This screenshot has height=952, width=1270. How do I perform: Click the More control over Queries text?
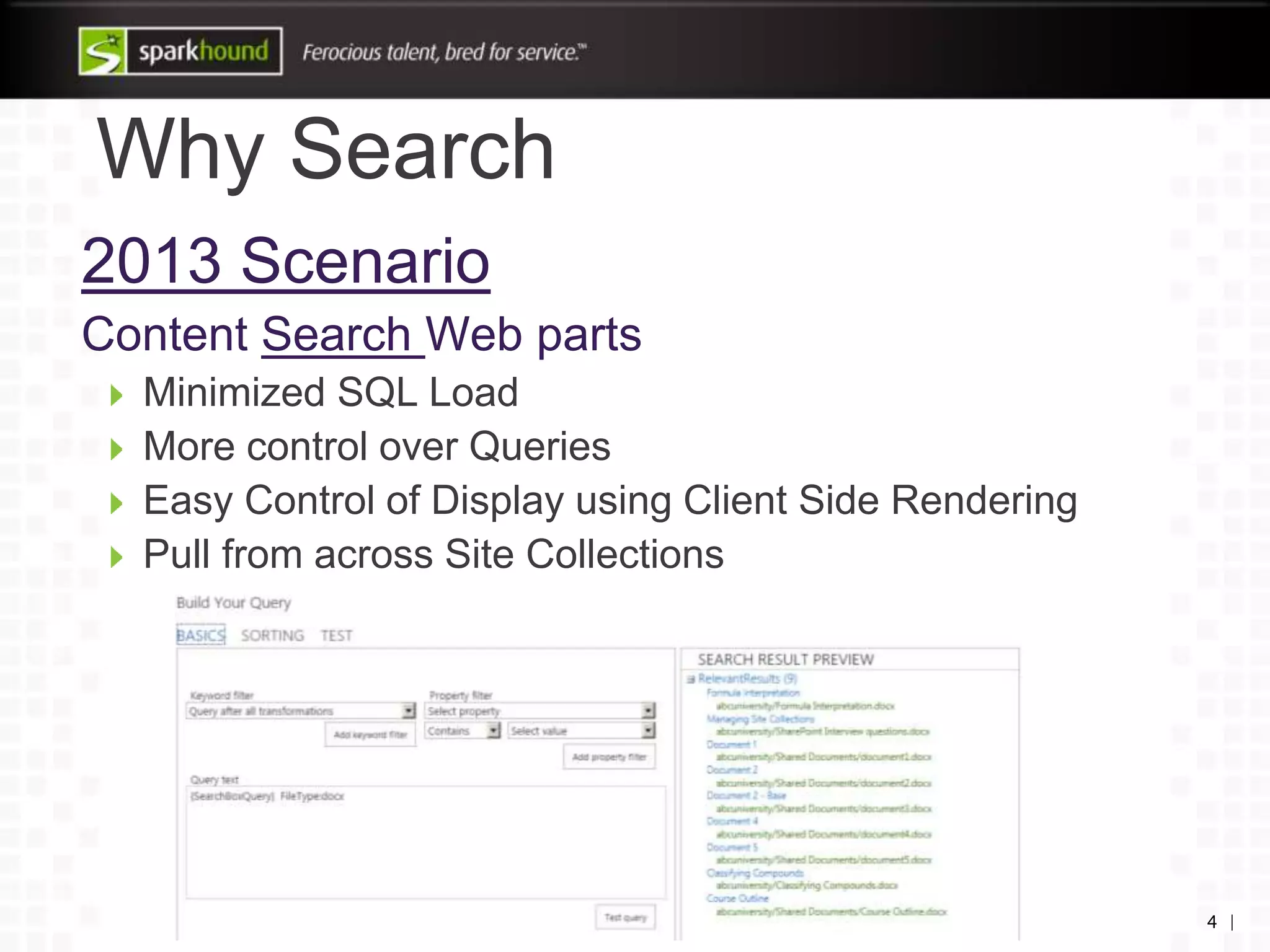377,447
